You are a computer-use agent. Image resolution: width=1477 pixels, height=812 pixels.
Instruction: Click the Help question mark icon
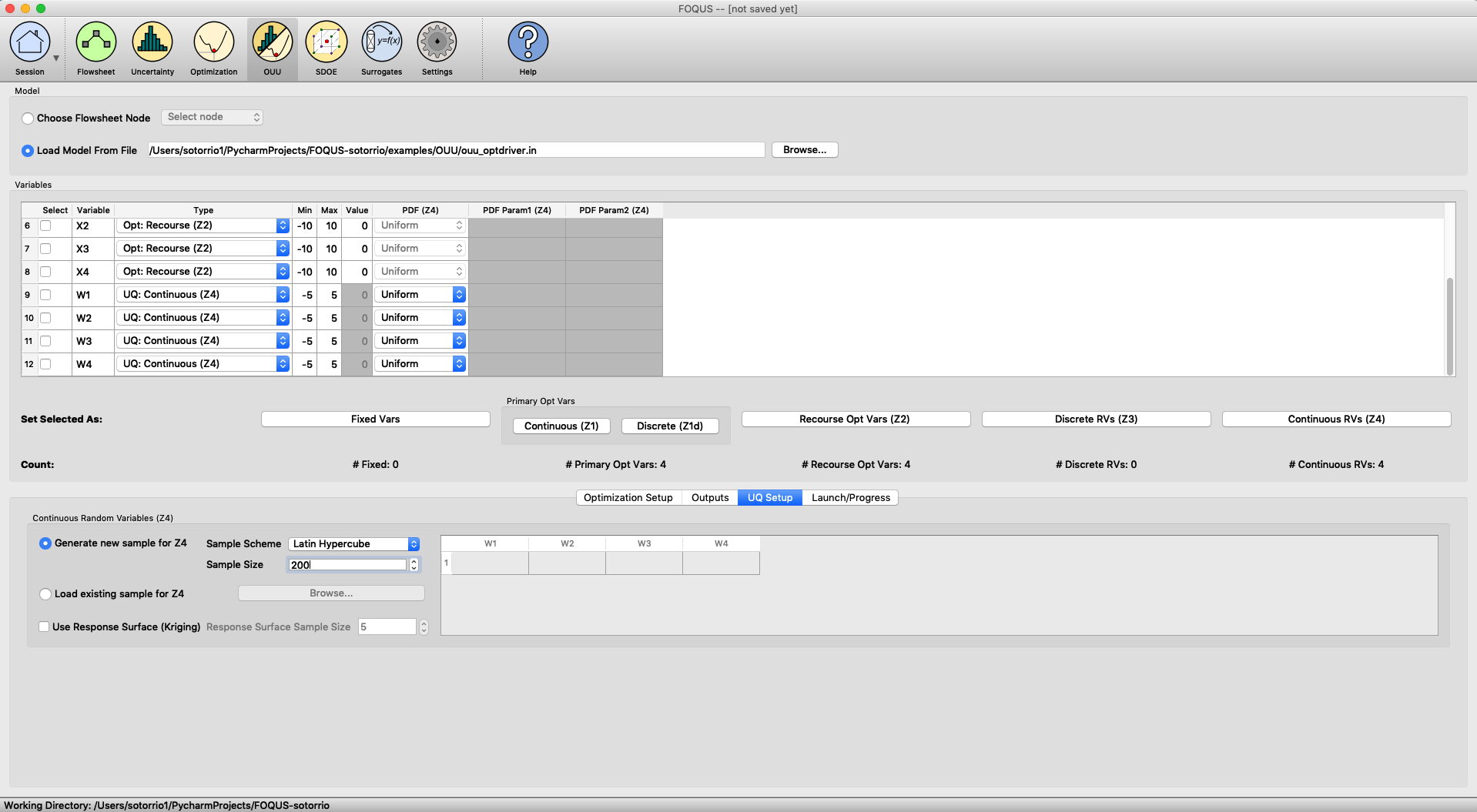(527, 42)
